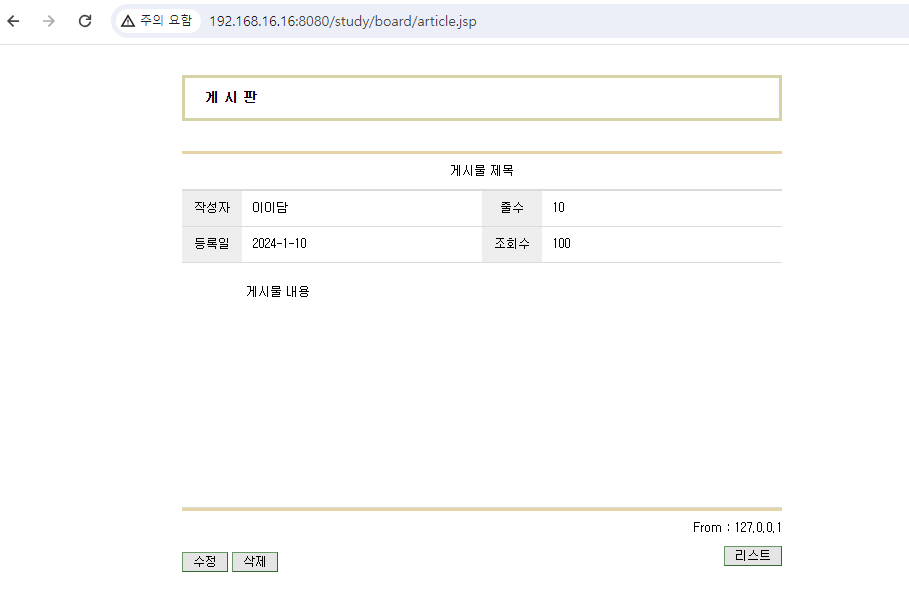Click the 삭제 delete button
The height and width of the screenshot is (613, 909).
tap(255, 561)
